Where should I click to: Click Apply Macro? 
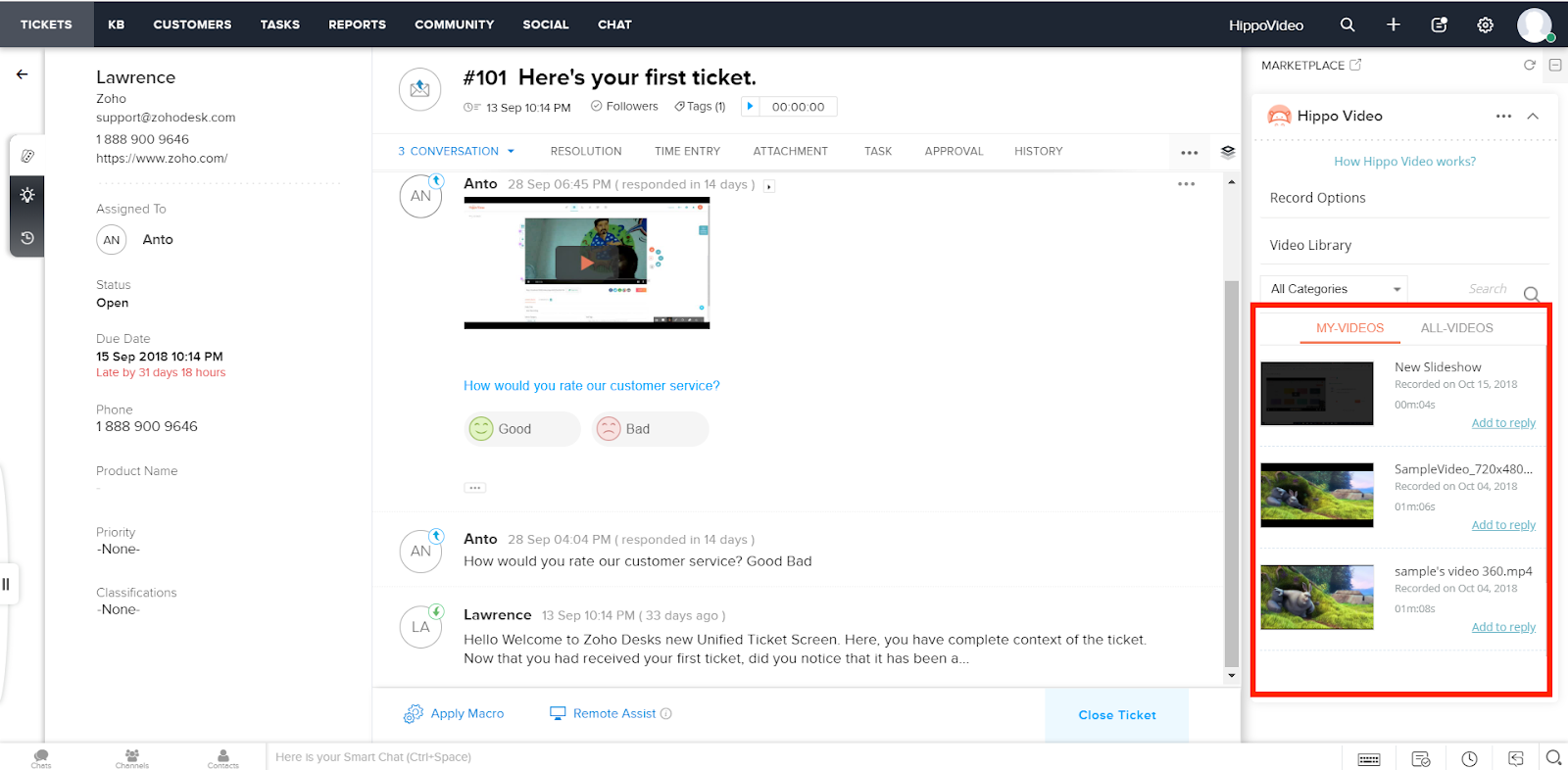[454, 714]
